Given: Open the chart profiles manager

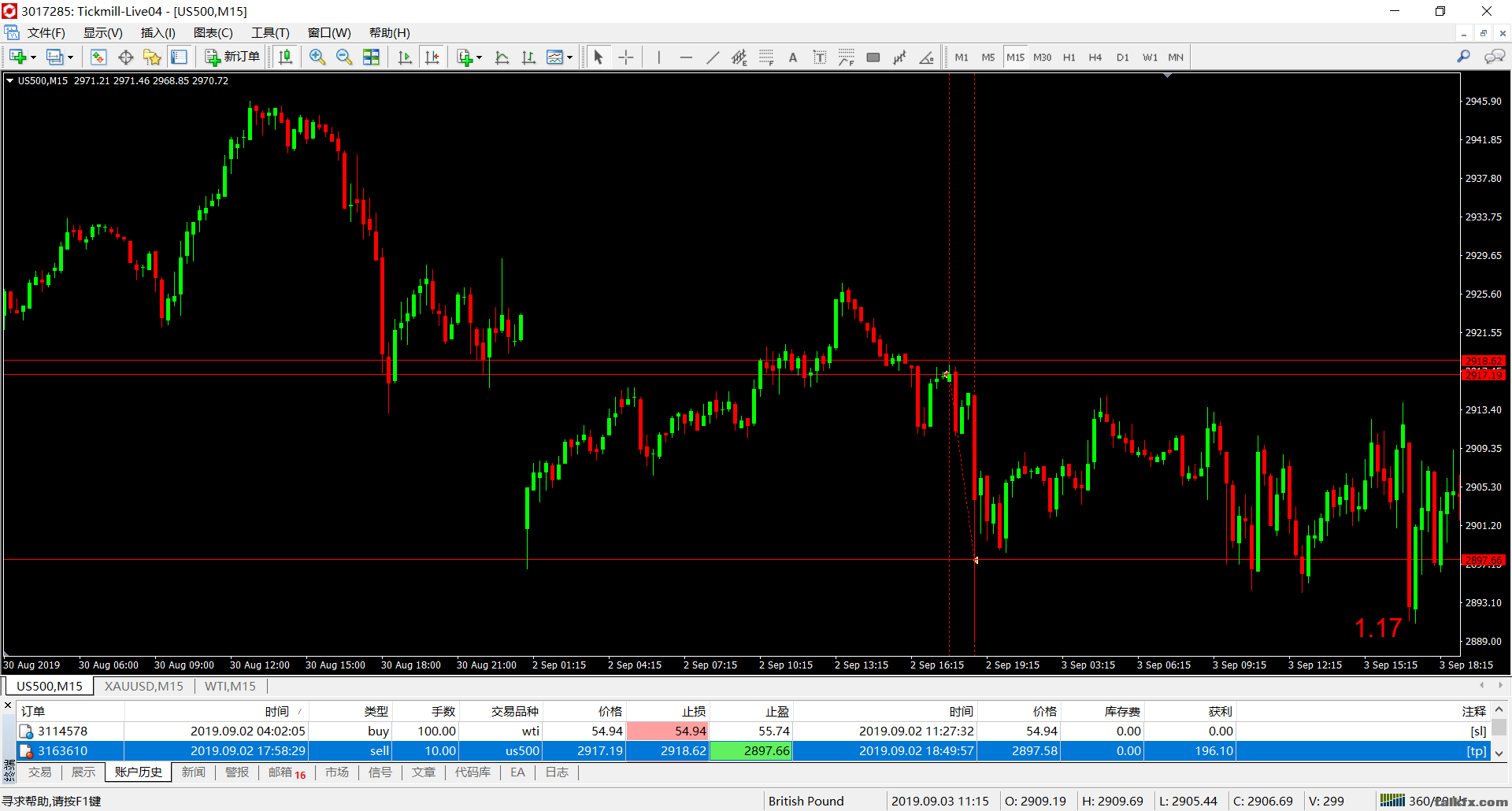Looking at the screenshot, I should pos(54,57).
